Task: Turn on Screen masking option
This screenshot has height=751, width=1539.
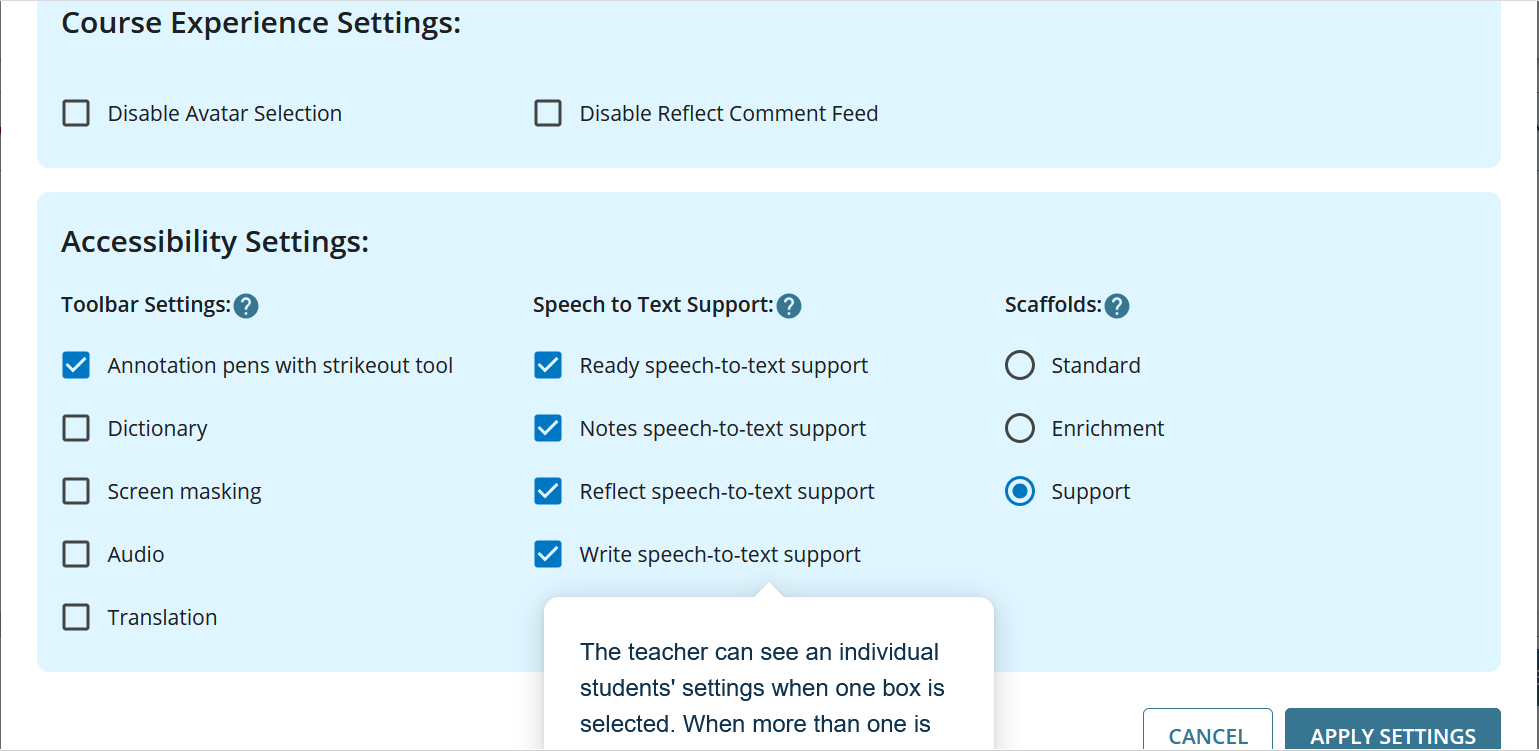Action: click(76, 491)
